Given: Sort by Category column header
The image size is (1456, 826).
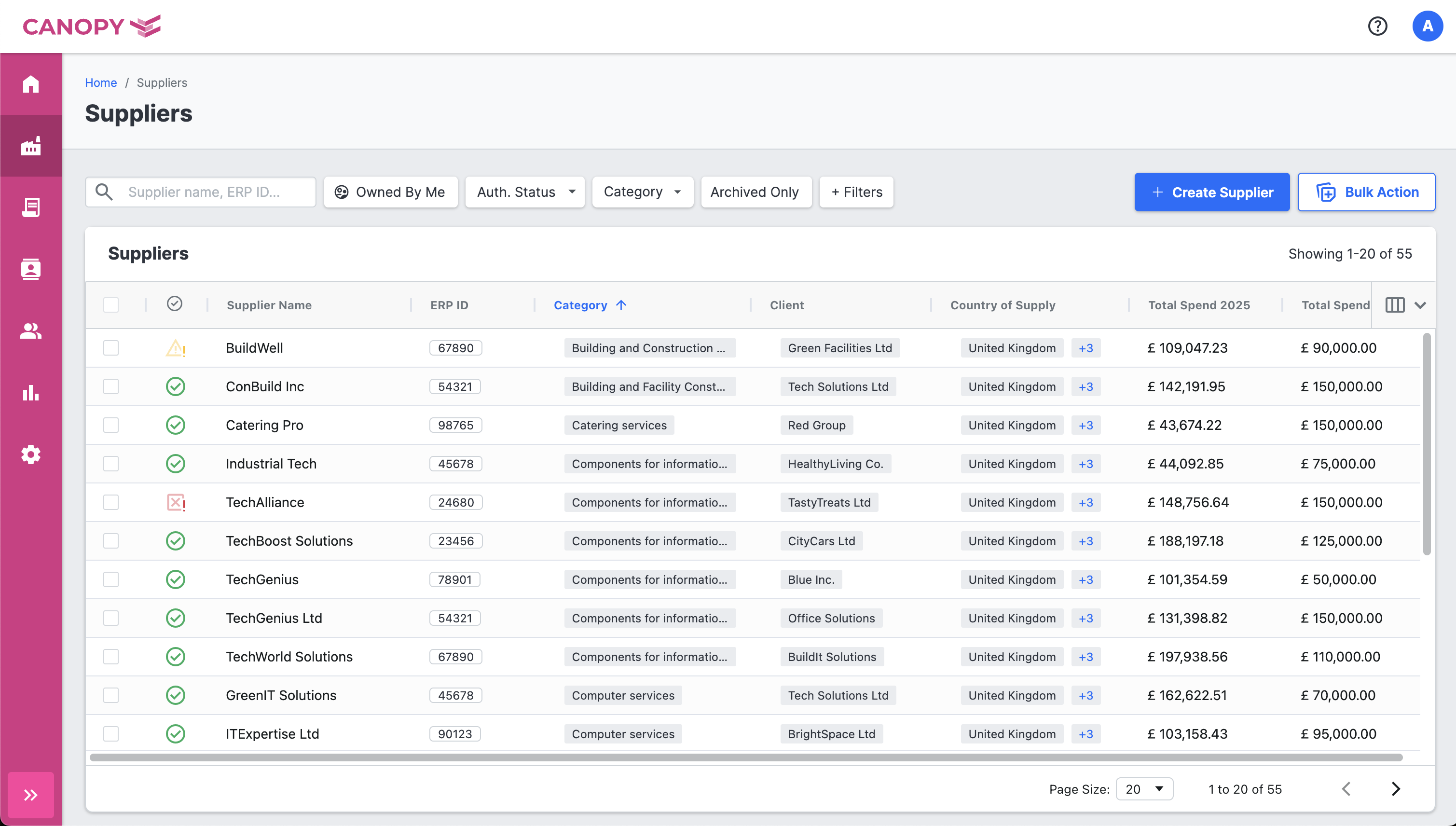Looking at the screenshot, I should pos(580,305).
